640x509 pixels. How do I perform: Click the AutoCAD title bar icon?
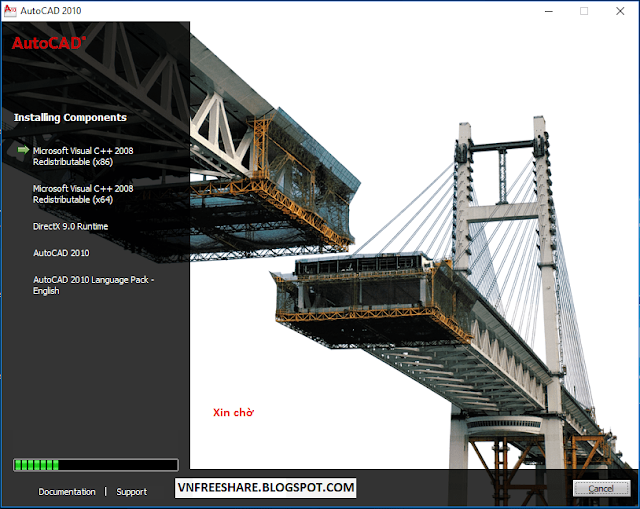10,11
